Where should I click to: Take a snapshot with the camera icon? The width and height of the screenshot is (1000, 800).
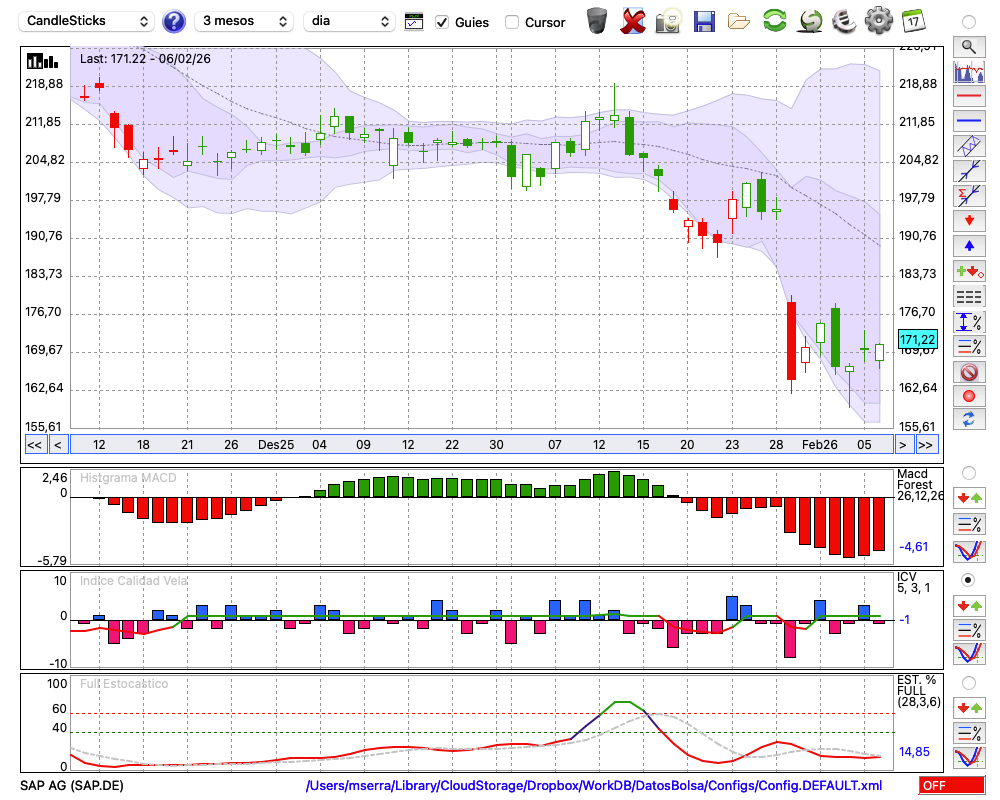tap(668, 21)
